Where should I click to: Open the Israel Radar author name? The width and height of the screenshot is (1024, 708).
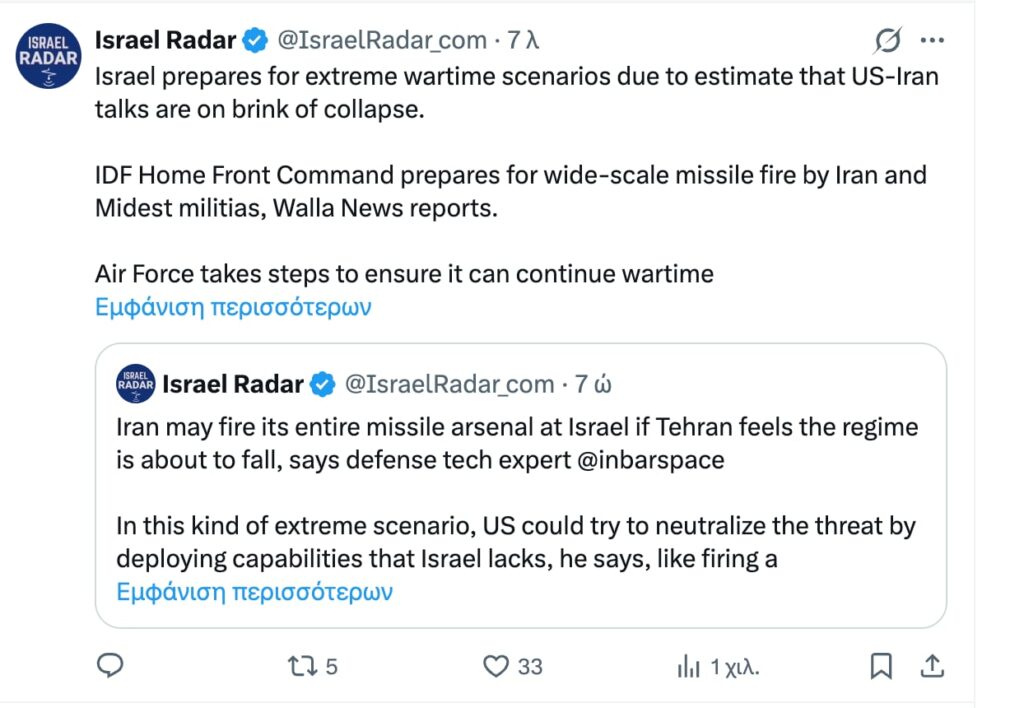(x=165, y=40)
